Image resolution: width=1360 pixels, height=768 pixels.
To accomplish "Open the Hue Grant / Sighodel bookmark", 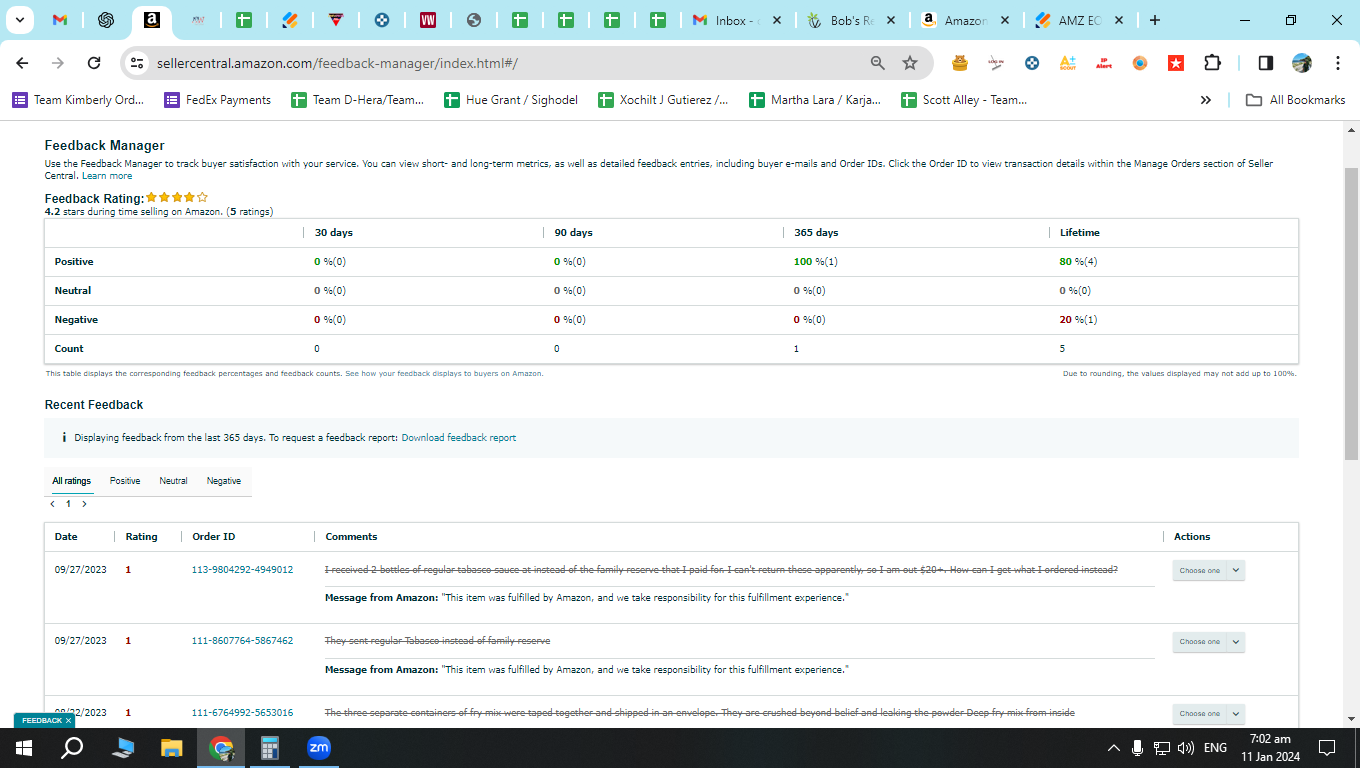I will point(511,100).
